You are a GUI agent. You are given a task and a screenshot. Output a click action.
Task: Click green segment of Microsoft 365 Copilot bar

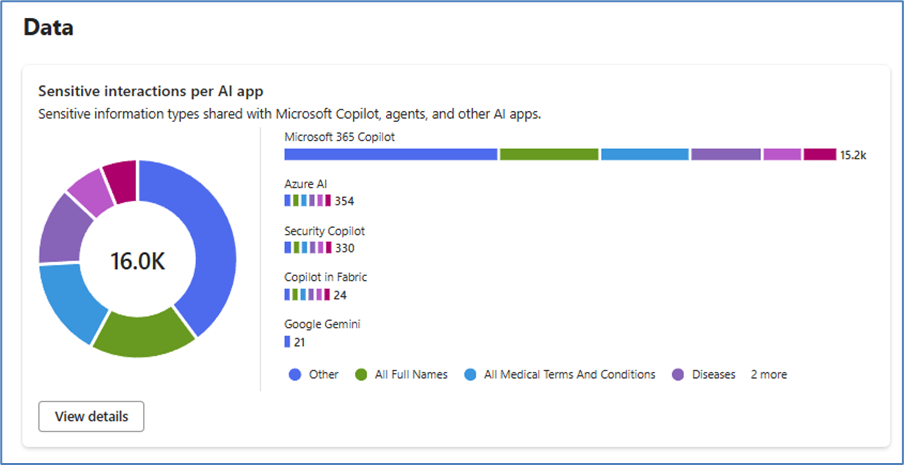[x=548, y=154]
